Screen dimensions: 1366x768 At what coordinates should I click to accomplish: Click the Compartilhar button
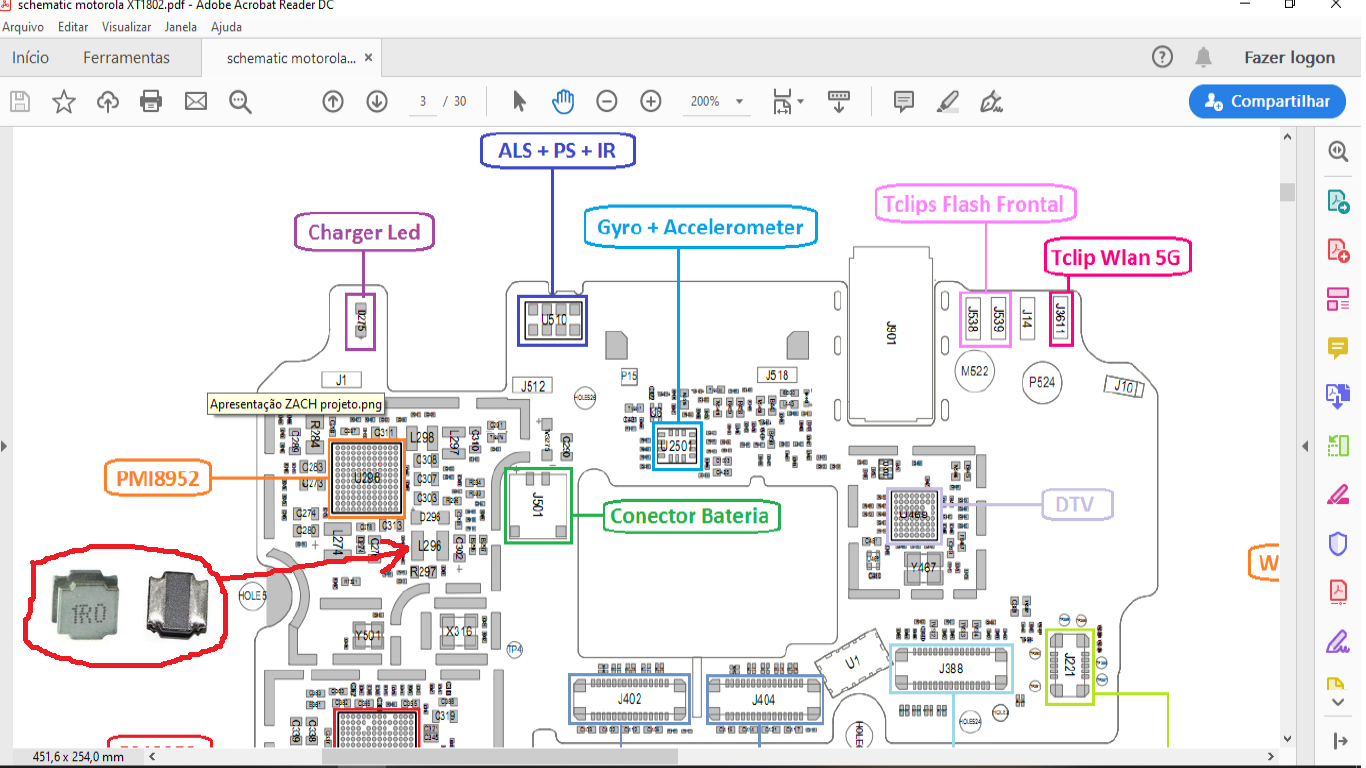[x=1267, y=101]
